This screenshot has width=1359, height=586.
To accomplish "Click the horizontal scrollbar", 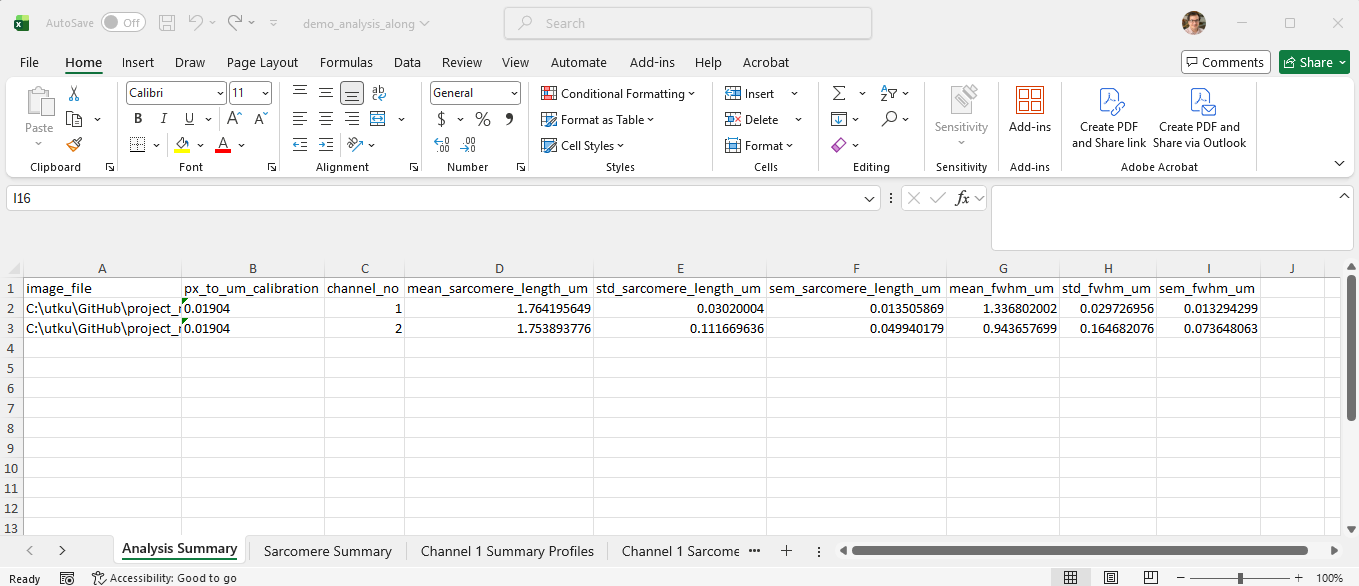I will point(1080,550).
